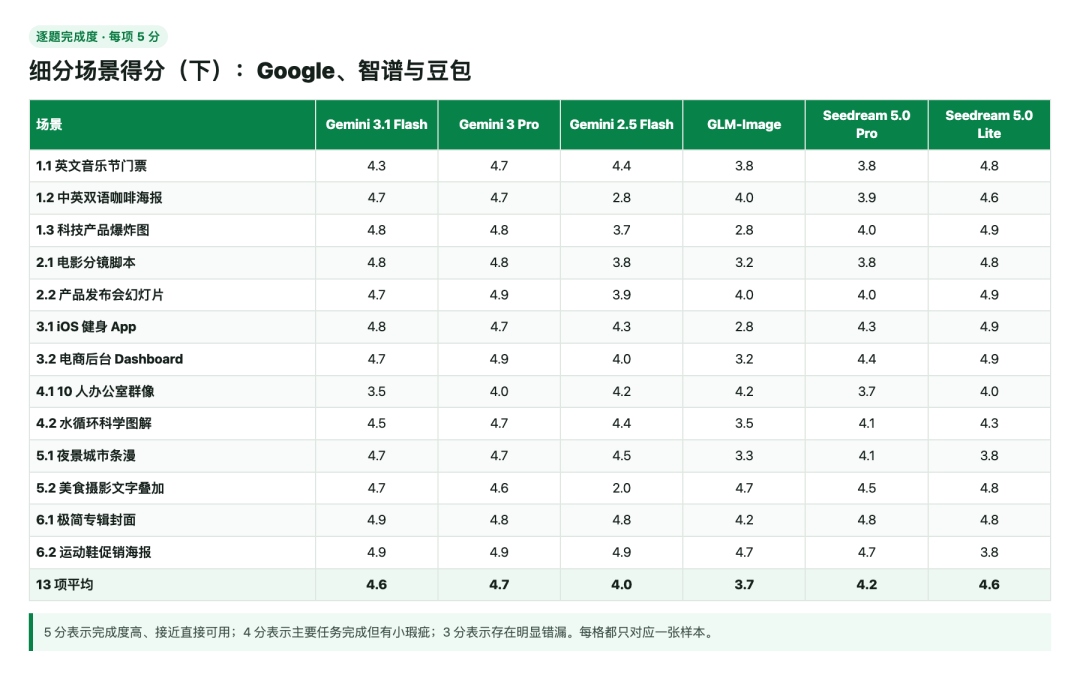Viewport: 1080px width, 690px height.
Task: Select row label 5.2 美食摄影文字叠加
Action: point(100,488)
